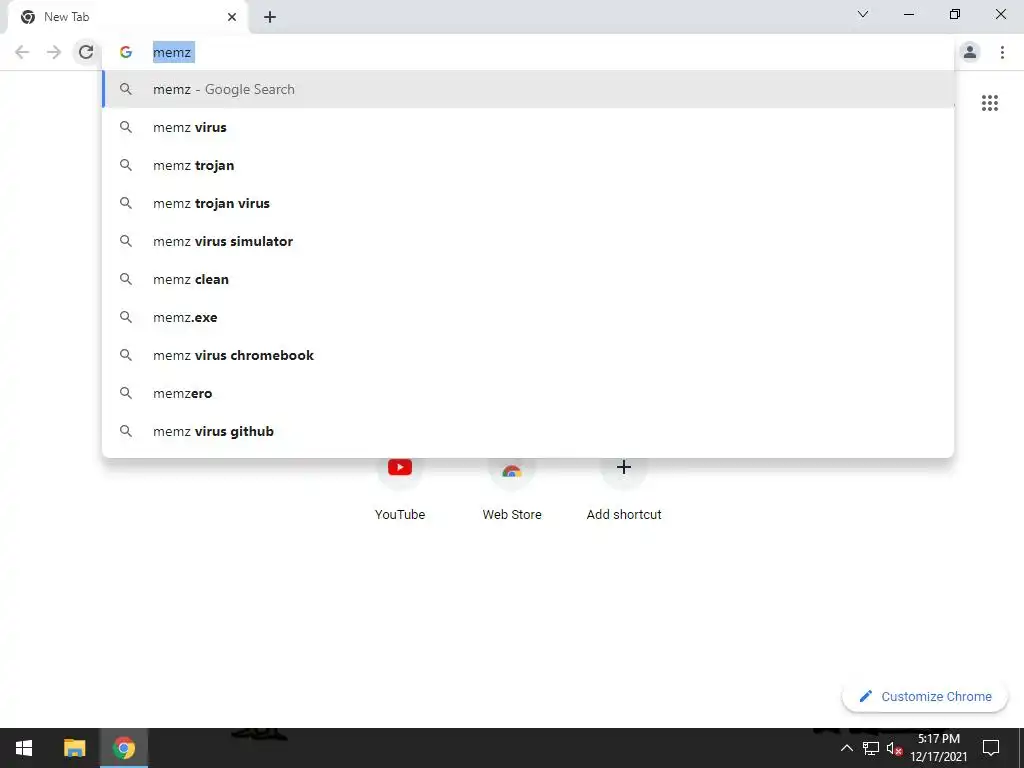This screenshot has height=768, width=1024.
Task: Show hidden system tray icons
Action: 846,748
